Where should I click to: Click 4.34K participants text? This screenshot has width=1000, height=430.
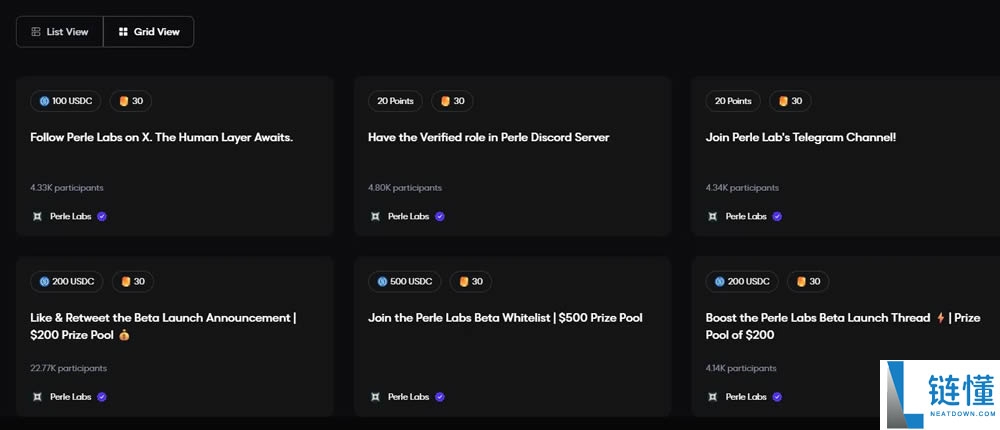click(742, 188)
